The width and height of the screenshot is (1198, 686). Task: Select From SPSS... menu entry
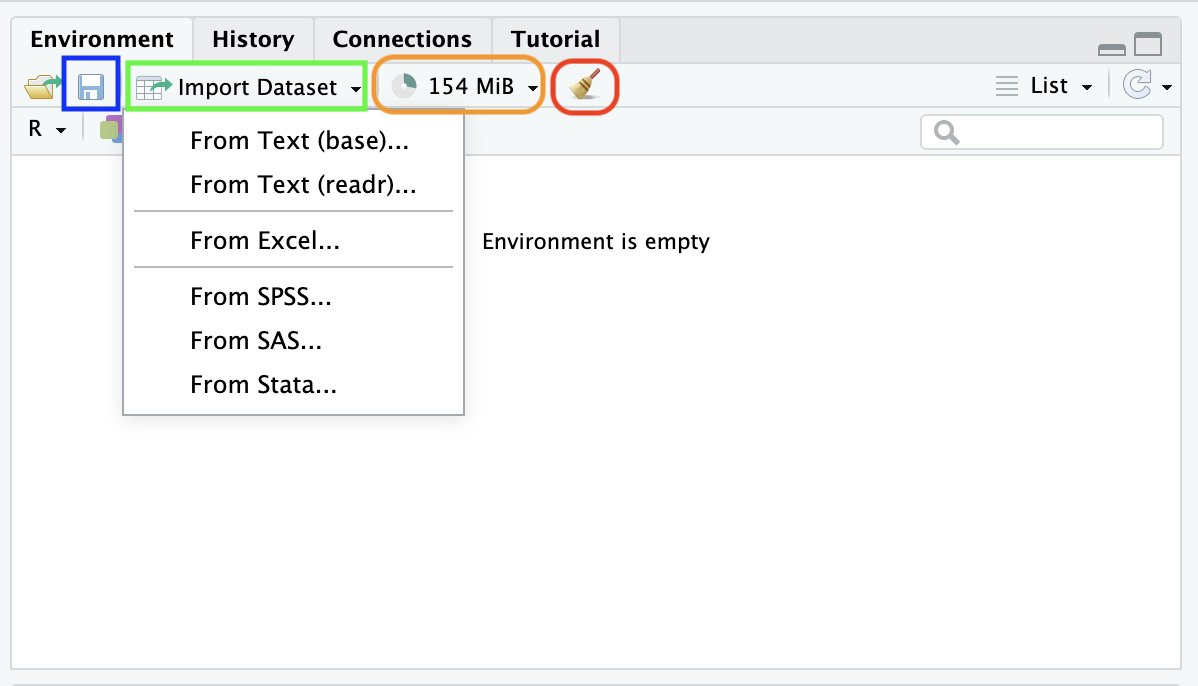coord(260,297)
